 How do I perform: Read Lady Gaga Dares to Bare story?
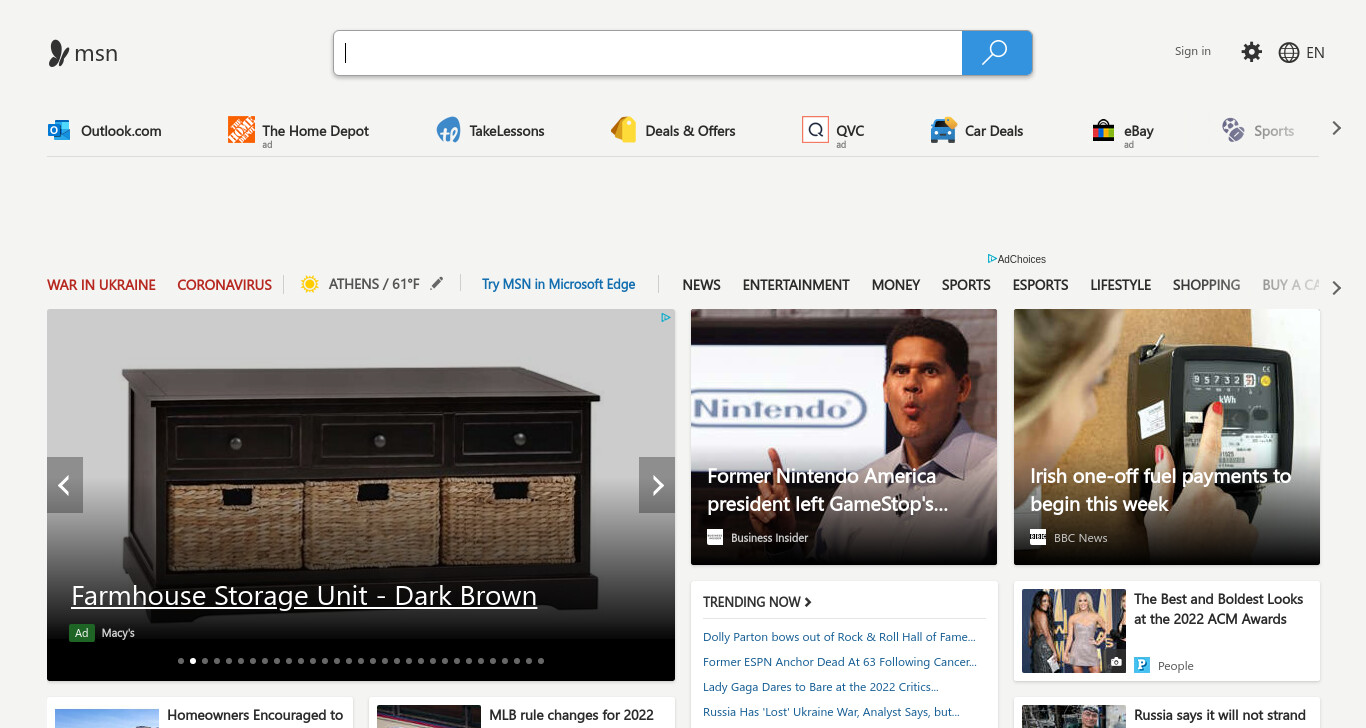(821, 687)
